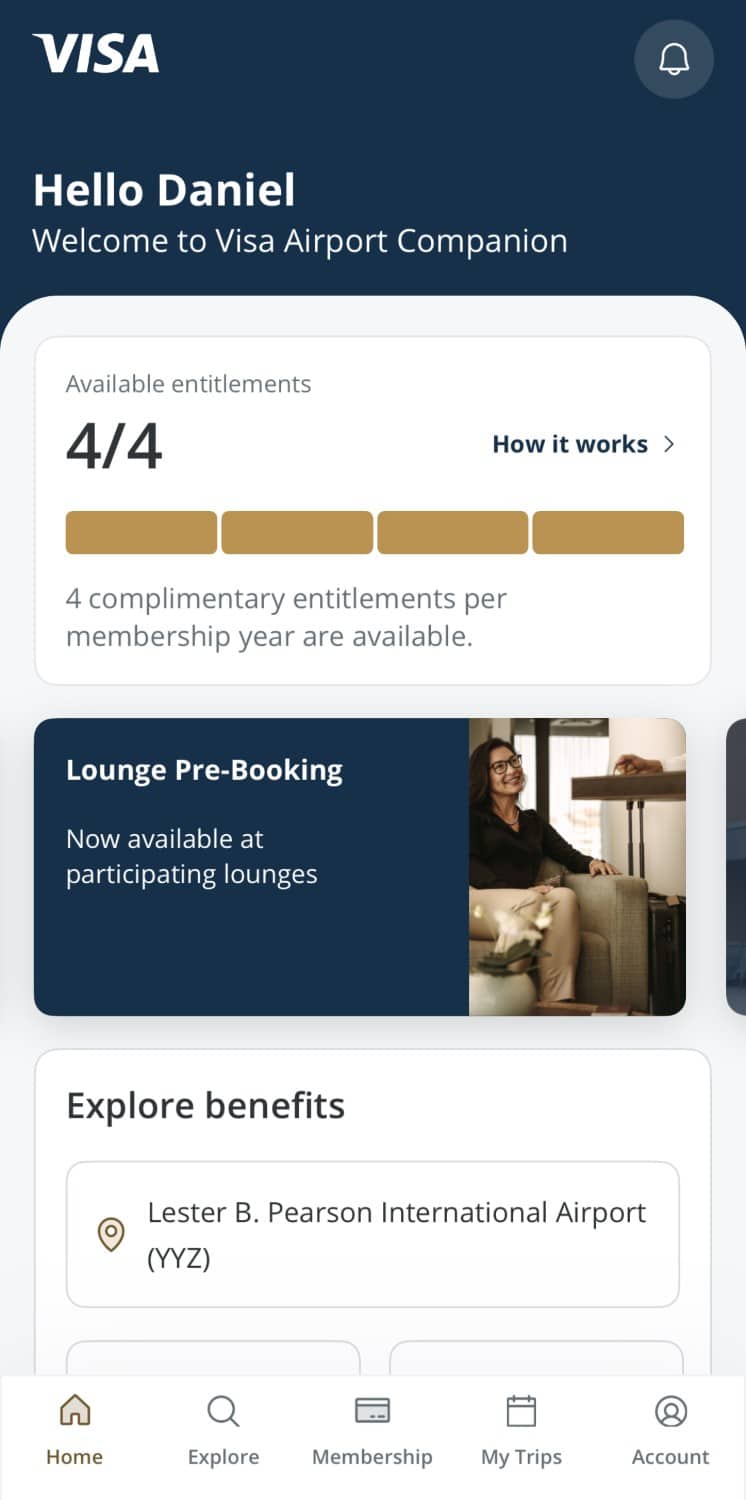Tap the next carousel card peeking right
The image size is (746, 1500).
click(x=736, y=866)
